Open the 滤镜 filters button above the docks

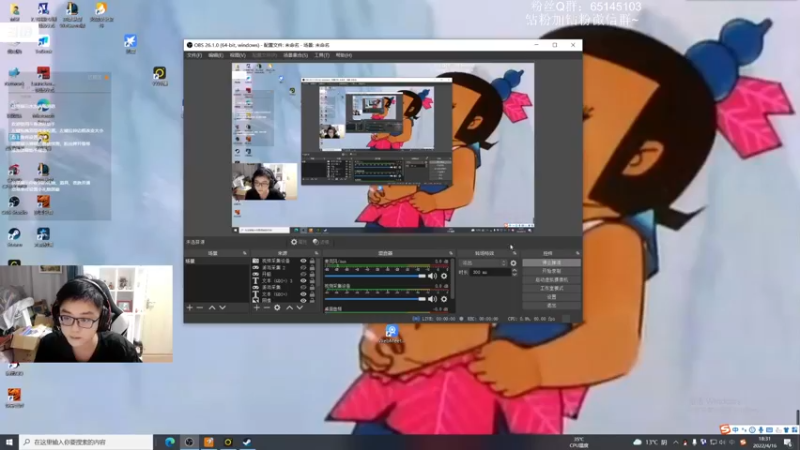pyautogui.click(x=321, y=242)
